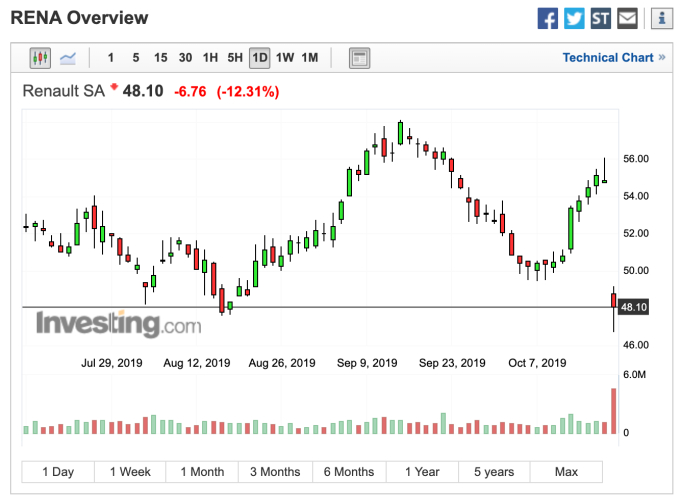Image resolution: width=680 pixels, height=502 pixels.
Task: Switch to line chart type
Action: pyautogui.click(x=68, y=58)
